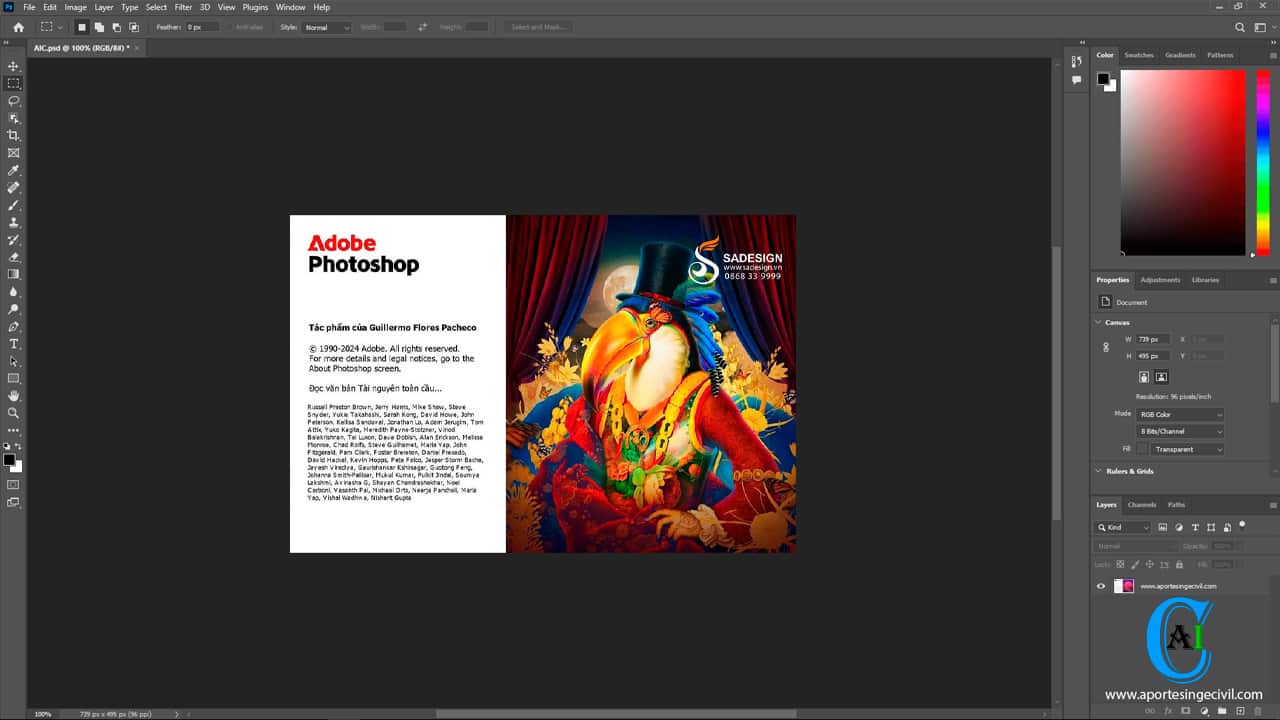Select the Hand tool
1280x720 pixels.
click(x=13, y=396)
